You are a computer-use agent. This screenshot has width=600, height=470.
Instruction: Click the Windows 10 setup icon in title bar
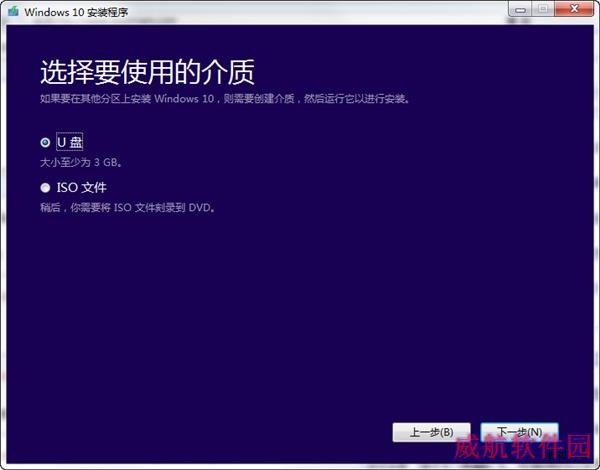(14, 11)
